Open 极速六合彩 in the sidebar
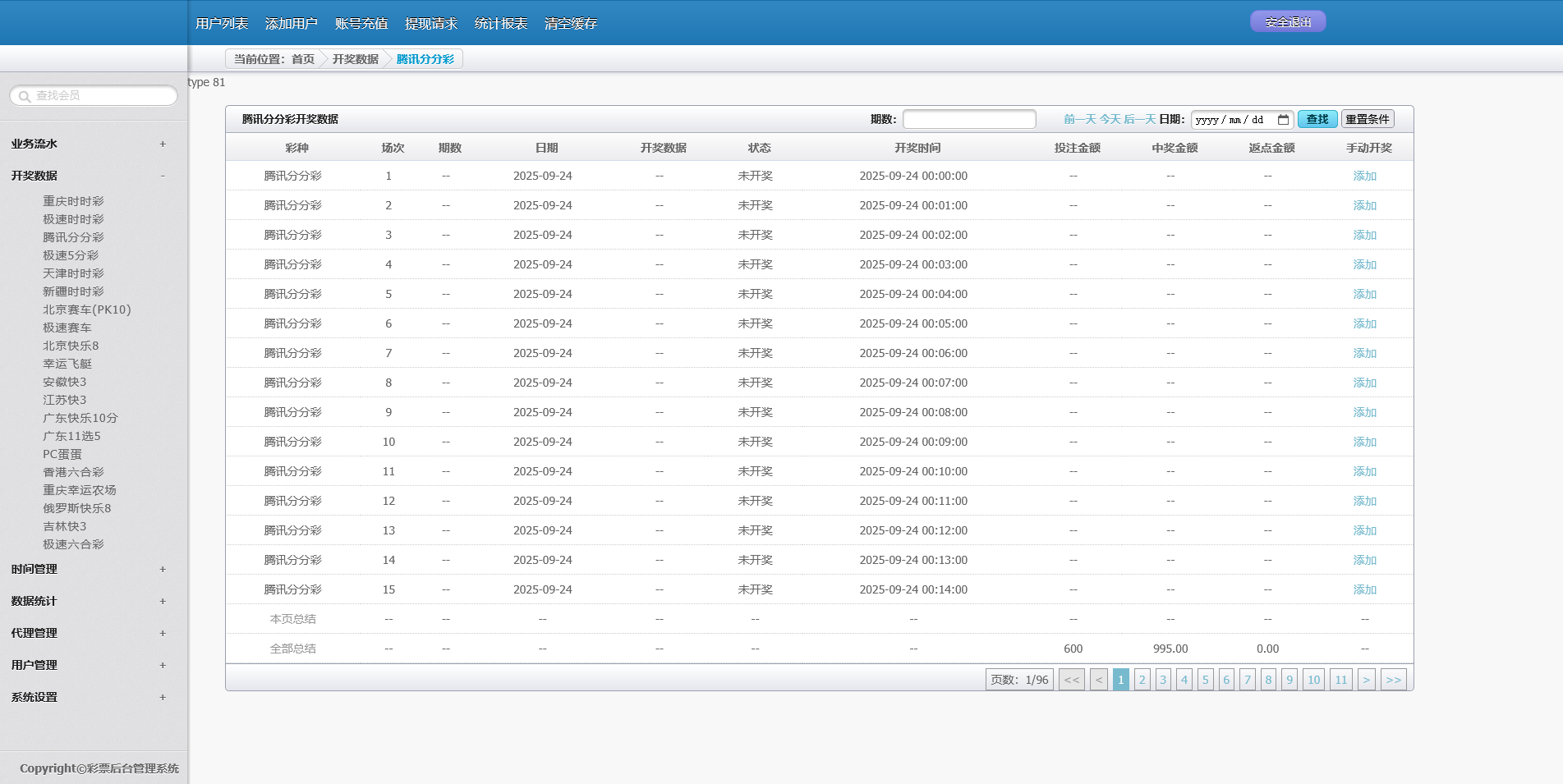1563x784 pixels. pyautogui.click(x=73, y=544)
